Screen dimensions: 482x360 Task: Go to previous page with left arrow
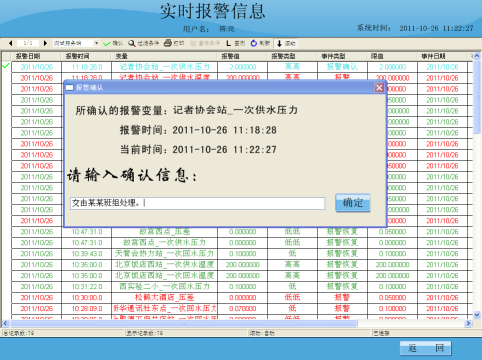click(11, 43)
